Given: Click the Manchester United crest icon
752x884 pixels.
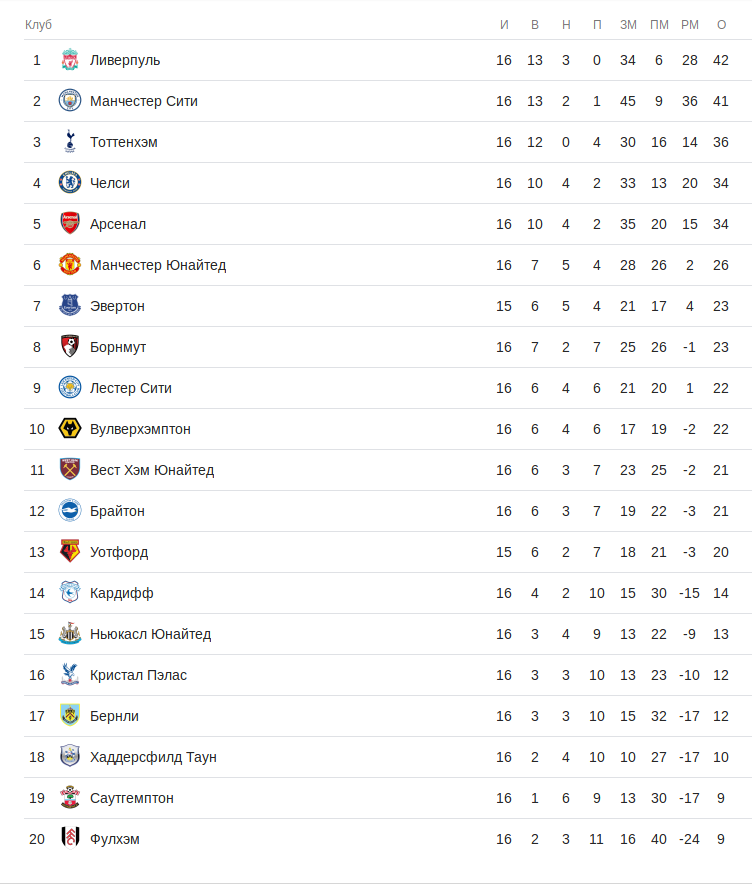Looking at the screenshot, I should click(69, 265).
